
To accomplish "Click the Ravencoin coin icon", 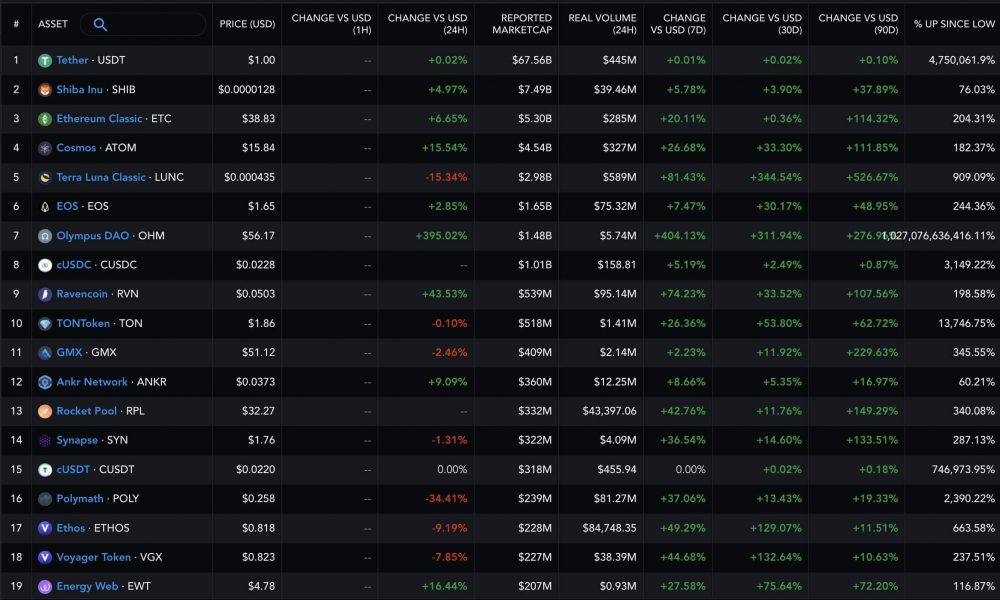I will (45, 295).
